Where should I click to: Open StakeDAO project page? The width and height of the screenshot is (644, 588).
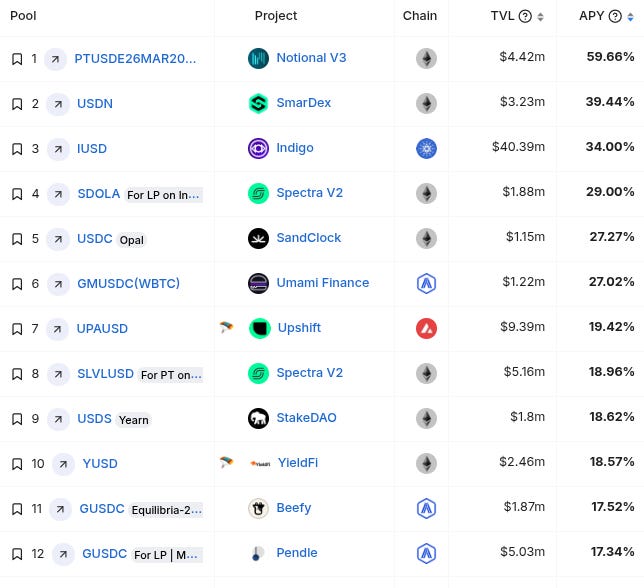tap(306, 418)
